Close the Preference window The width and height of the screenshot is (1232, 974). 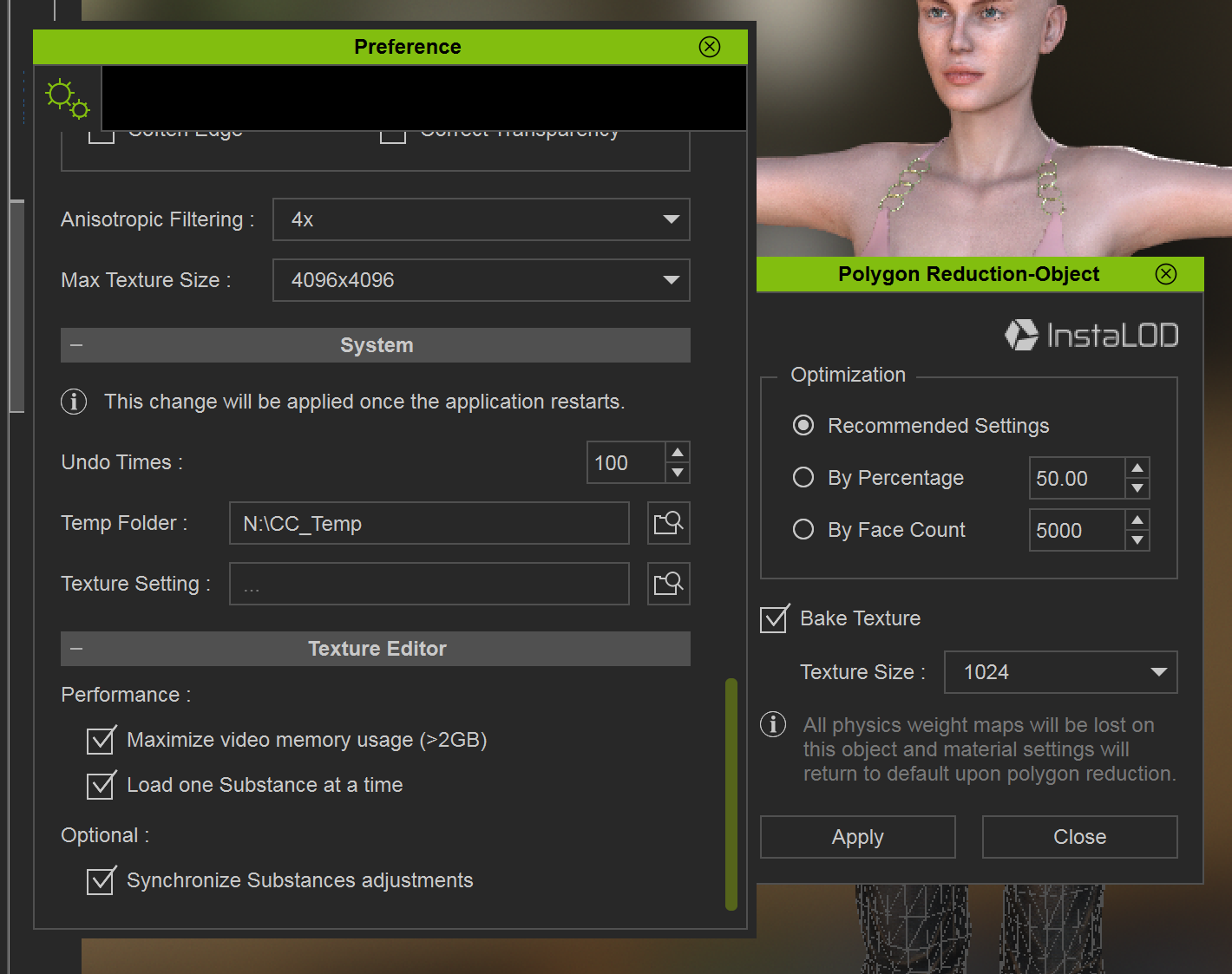[x=710, y=47]
